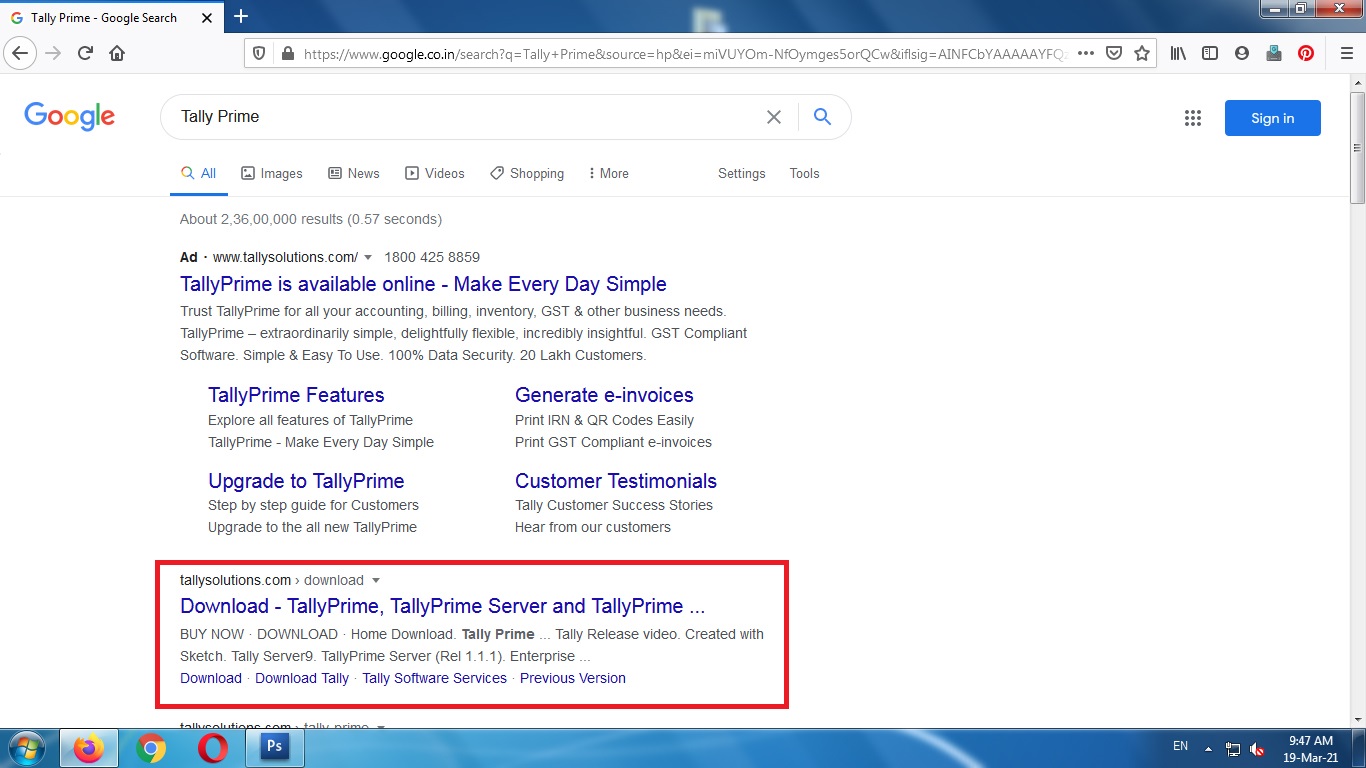This screenshot has height=768, width=1366.
Task: Launch Opera from the taskbar
Action: [213, 748]
